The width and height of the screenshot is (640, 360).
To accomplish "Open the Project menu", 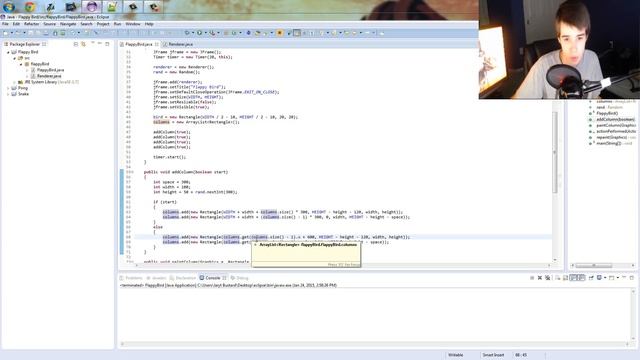I will (103, 24).
